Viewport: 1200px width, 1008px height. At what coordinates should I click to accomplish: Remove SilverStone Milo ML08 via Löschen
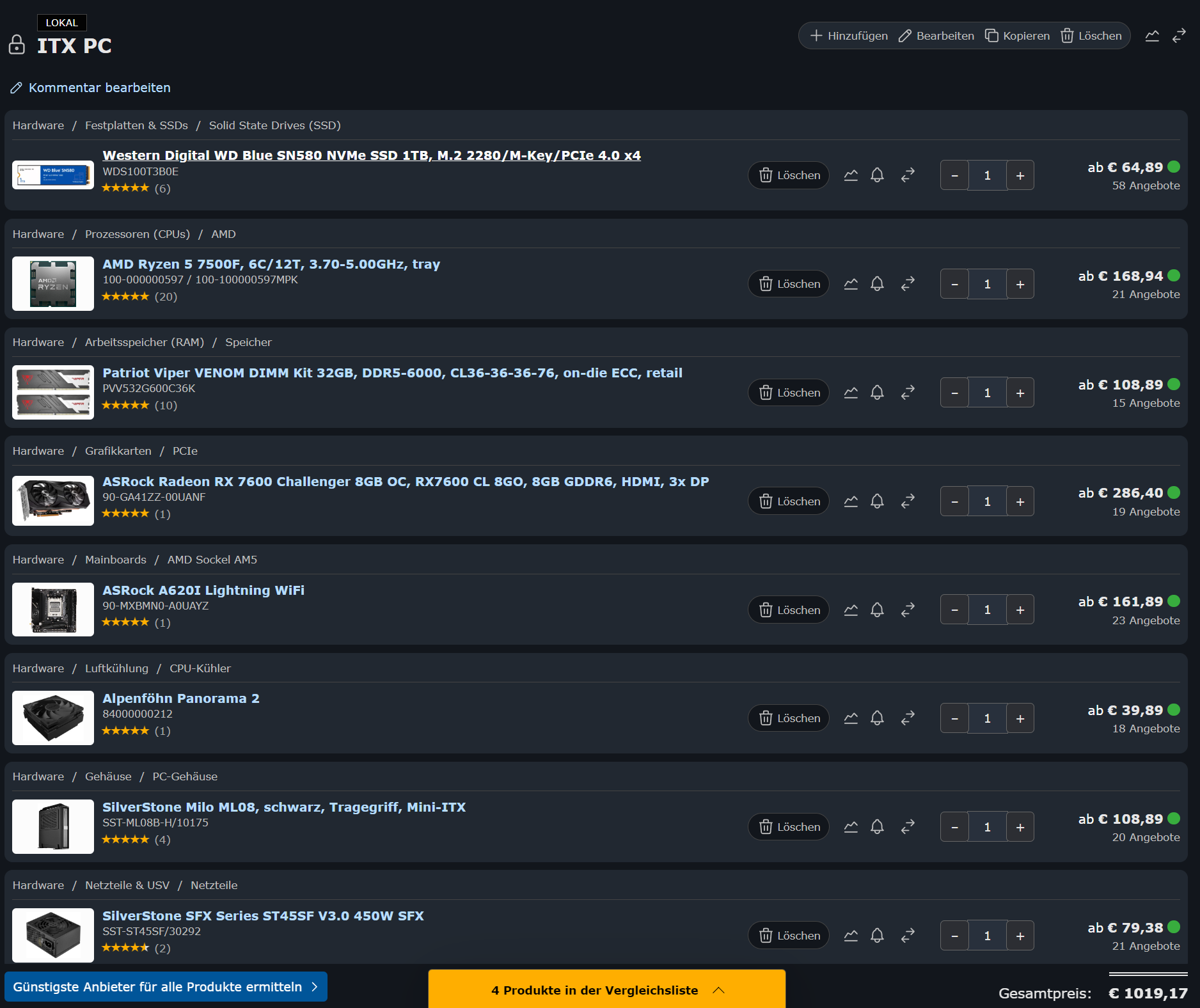click(x=789, y=827)
